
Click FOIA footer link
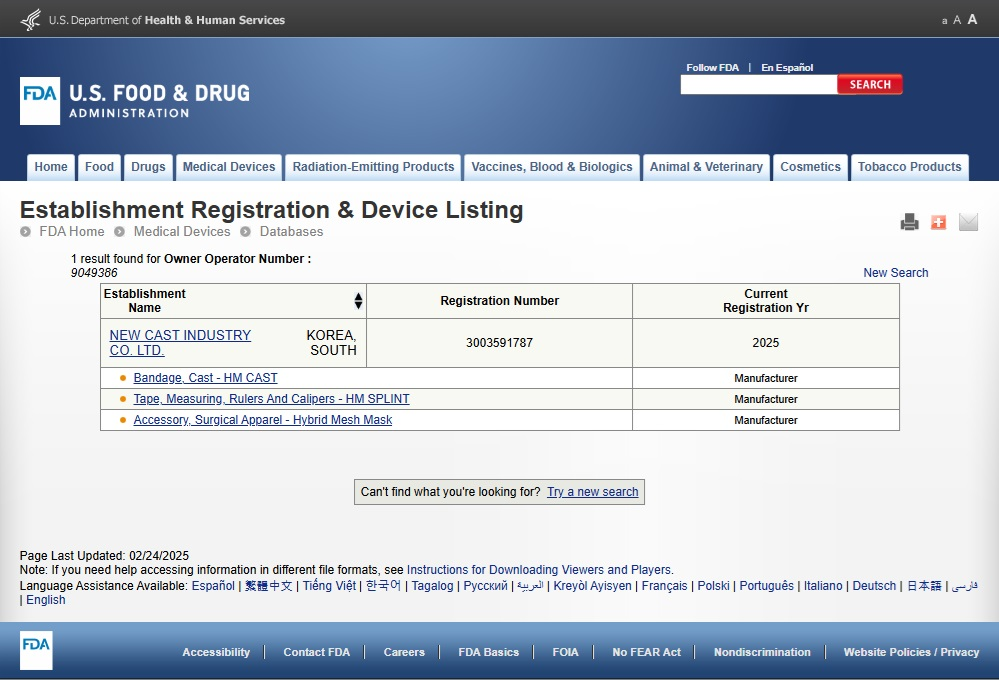565,652
